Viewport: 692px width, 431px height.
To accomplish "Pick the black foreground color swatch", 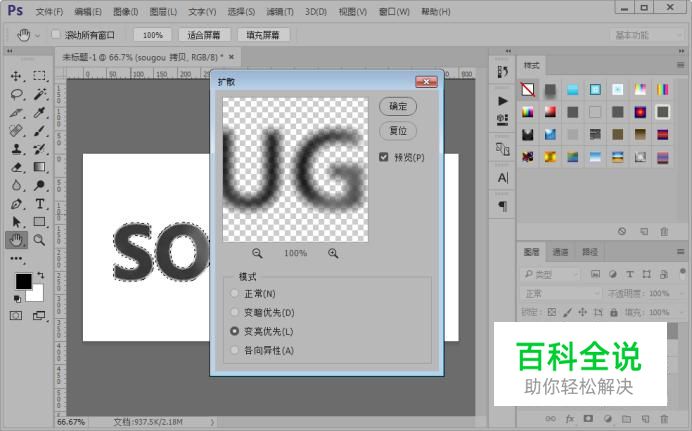I will [x=23, y=281].
